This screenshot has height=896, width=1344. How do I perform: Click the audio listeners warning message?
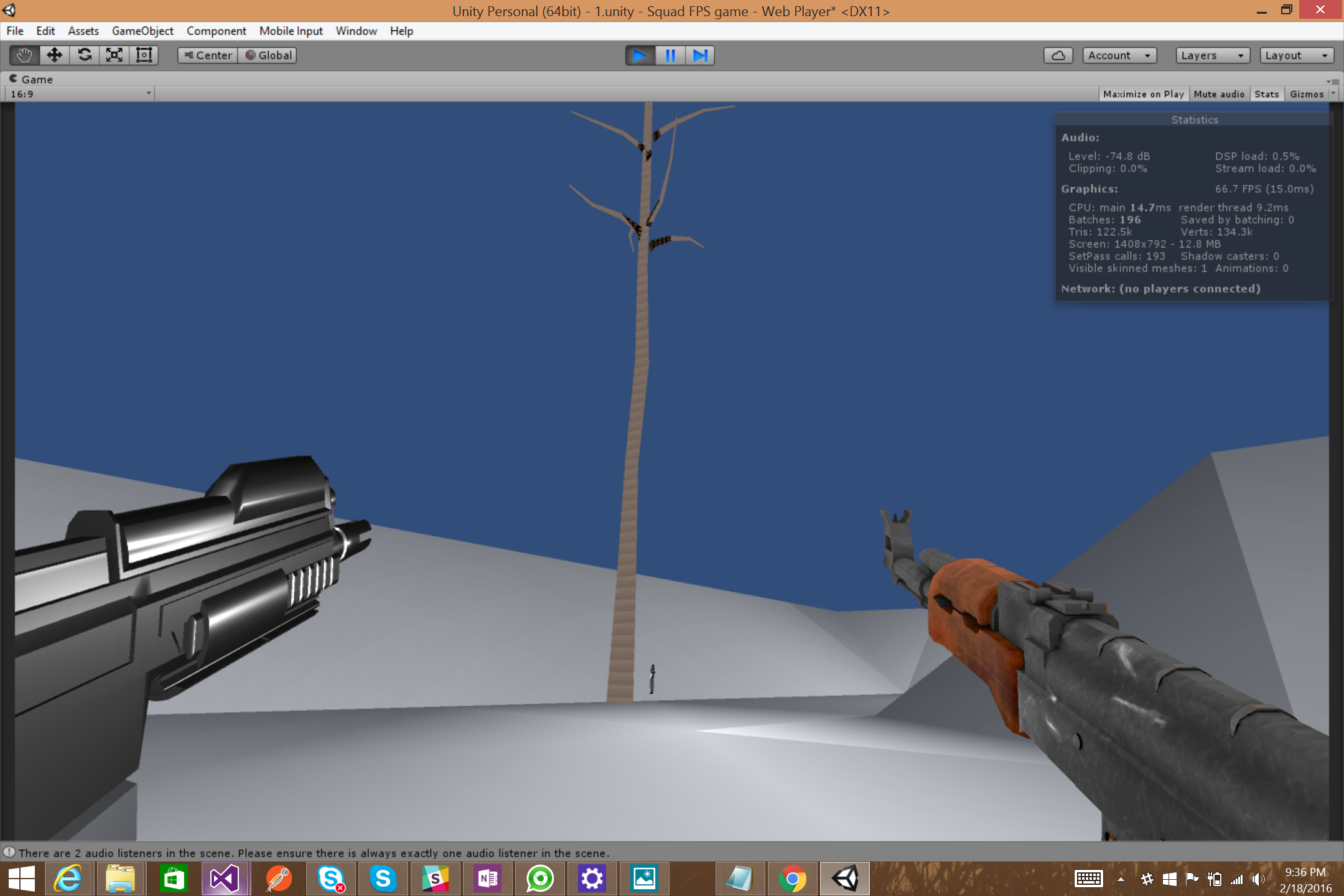tap(314, 853)
